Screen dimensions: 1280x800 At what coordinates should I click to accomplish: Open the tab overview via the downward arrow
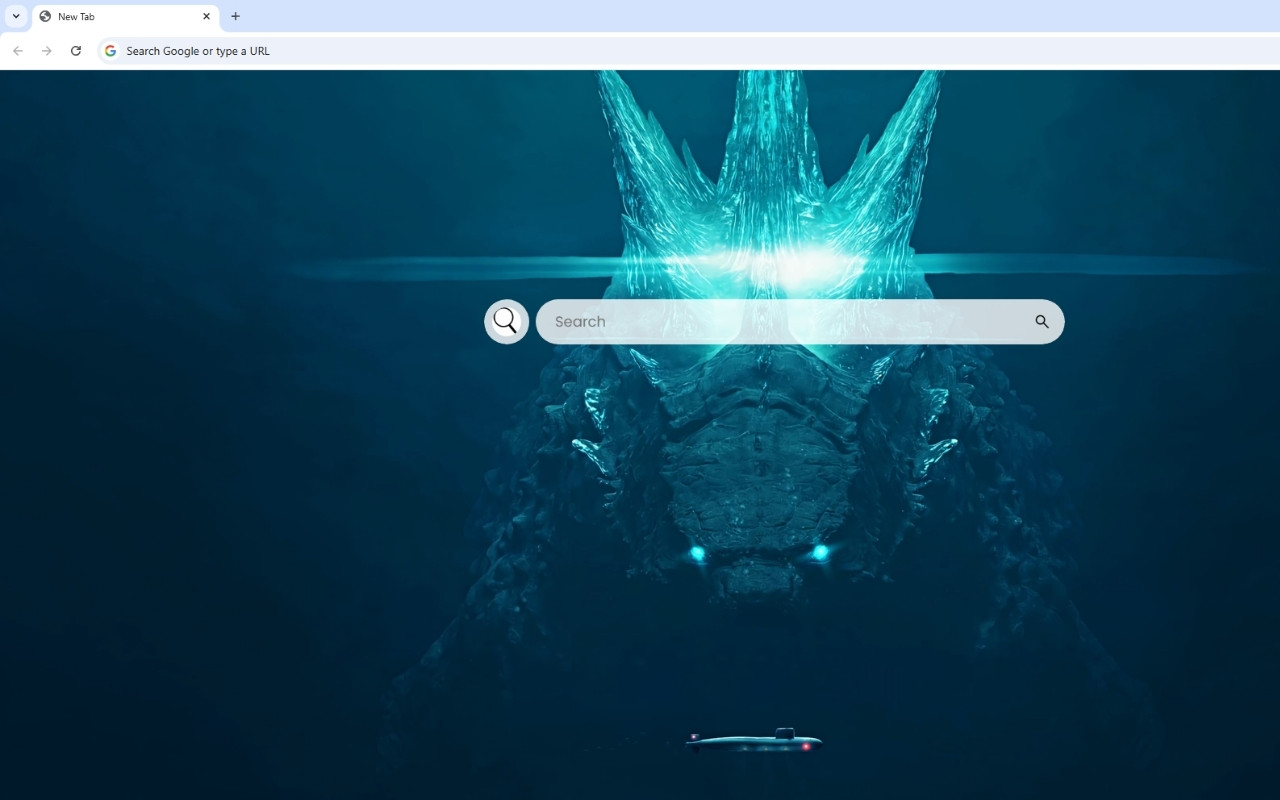(15, 16)
